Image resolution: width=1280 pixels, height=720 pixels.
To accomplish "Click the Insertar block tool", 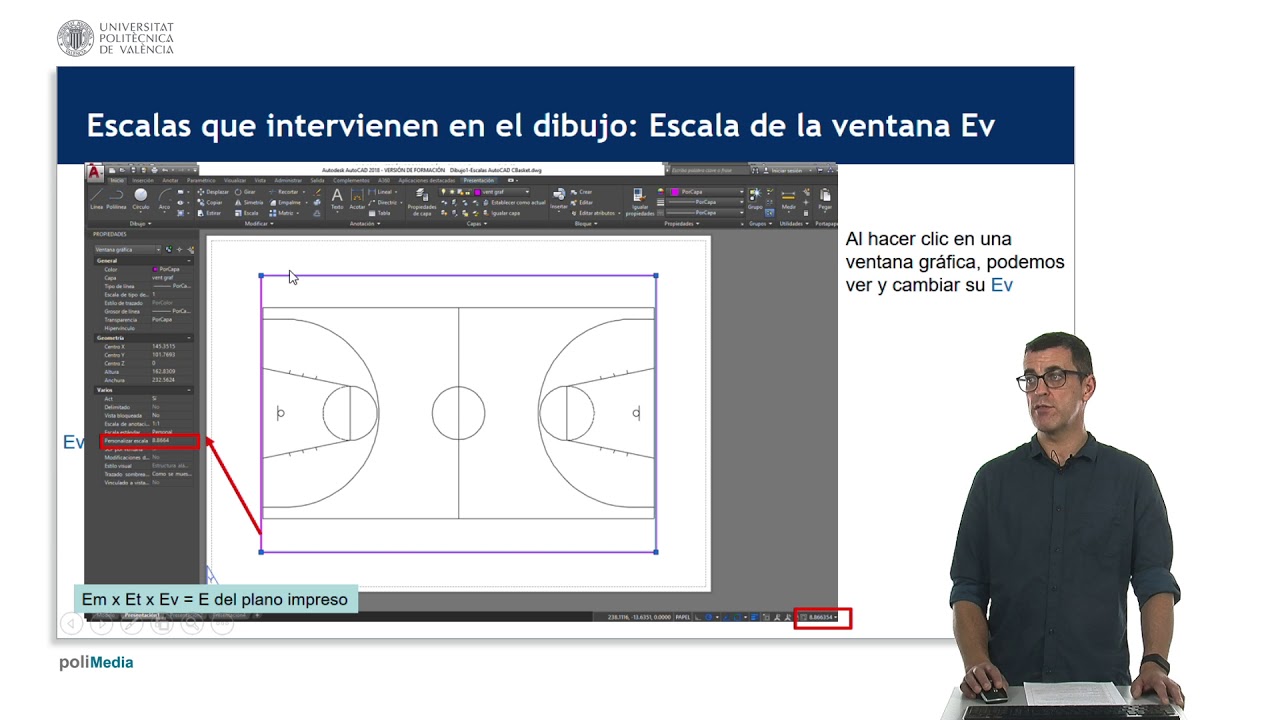I will [559, 199].
